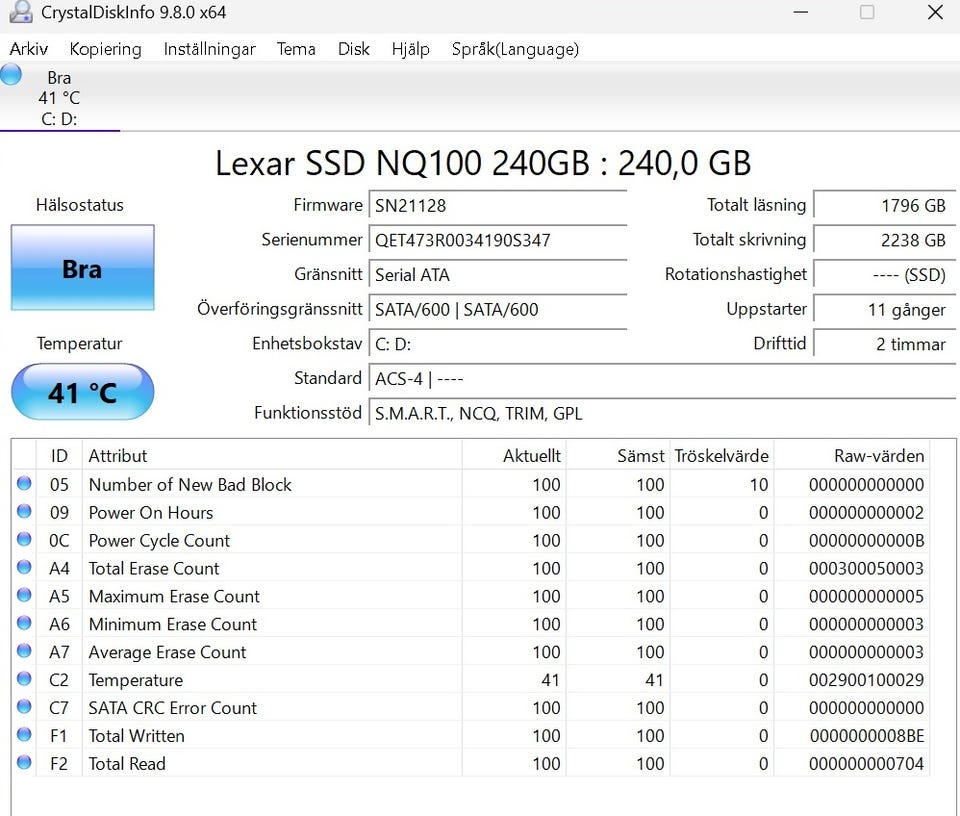Click status dot for Power Cycle Count
960x816 pixels.
pyautogui.click(x=24, y=539)
